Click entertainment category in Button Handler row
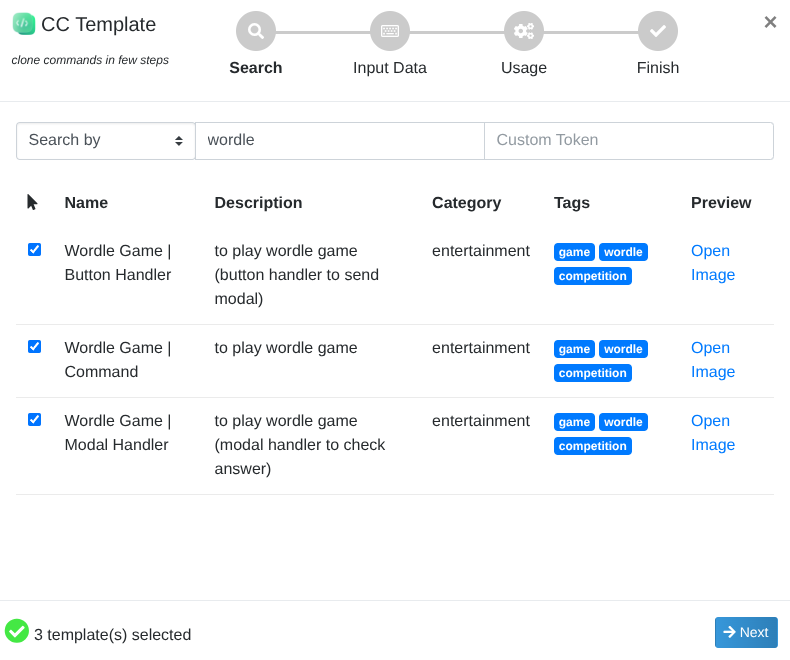 coord(481,250)
